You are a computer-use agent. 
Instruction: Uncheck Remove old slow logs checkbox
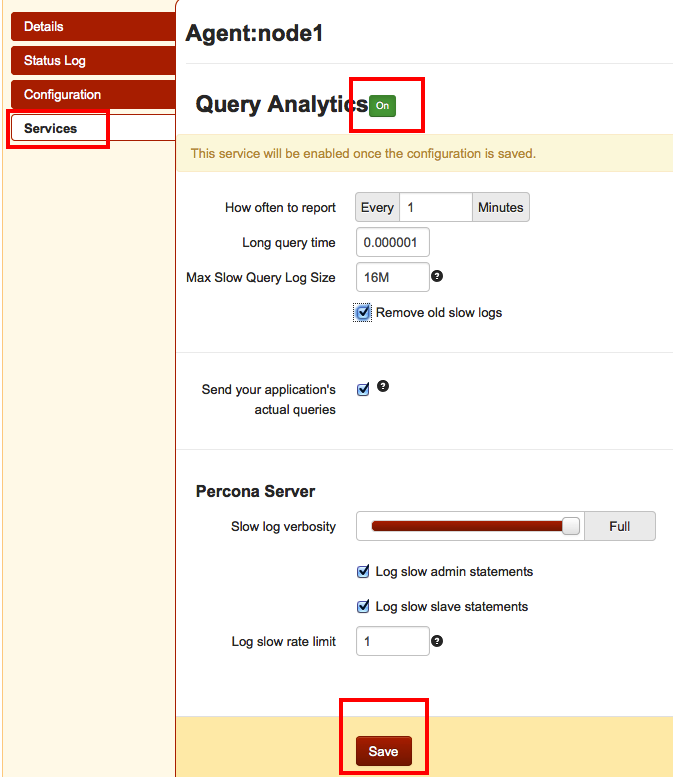363,313
